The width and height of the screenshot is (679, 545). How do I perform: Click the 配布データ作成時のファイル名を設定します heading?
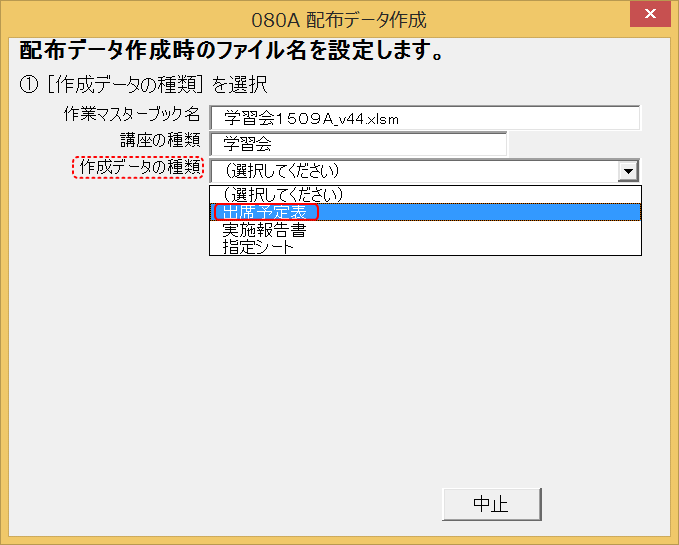point(232,51)
